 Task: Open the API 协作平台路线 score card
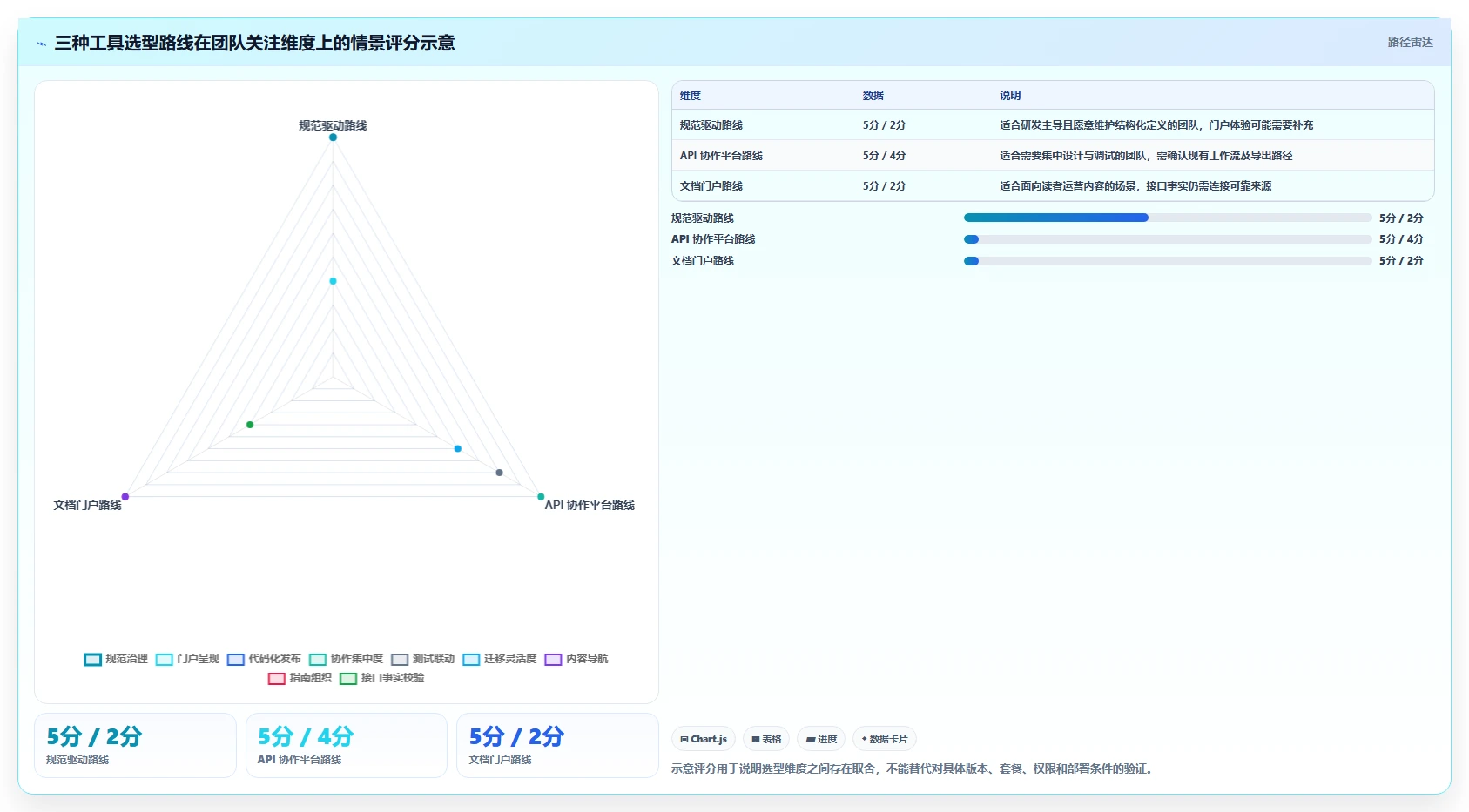[347, 746]
